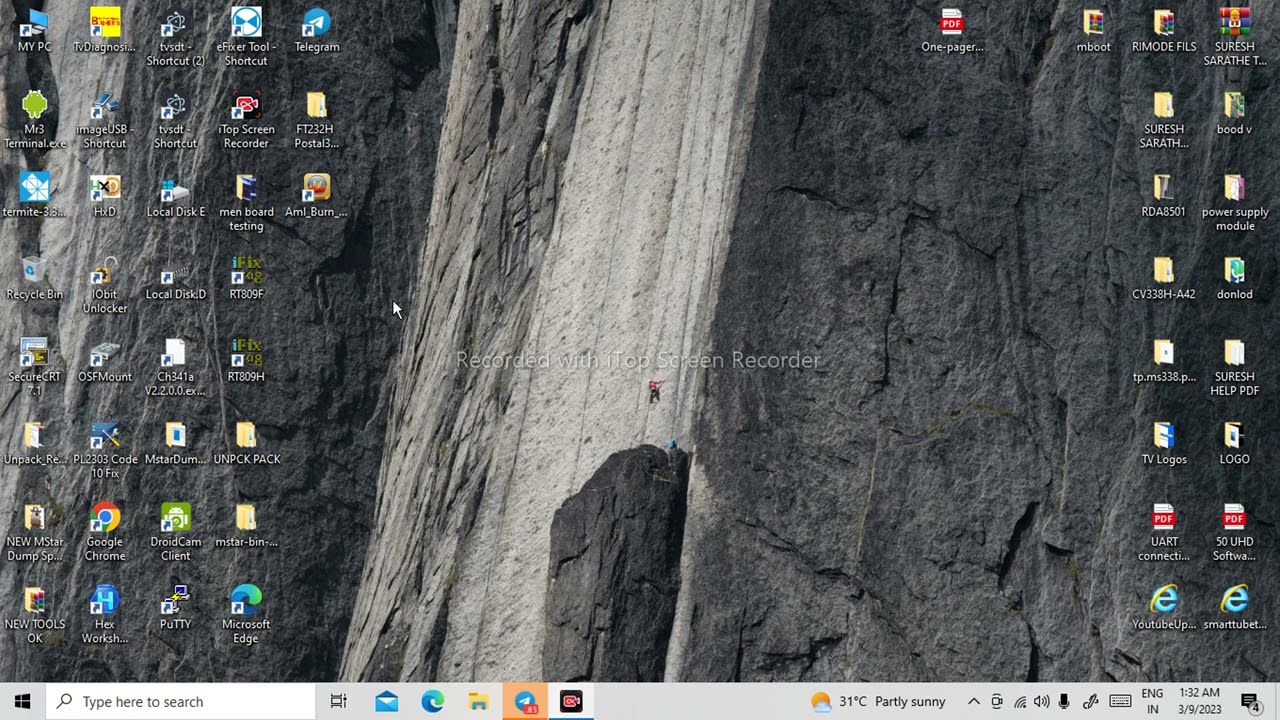Screen dimensions: 1280x720
Task: Select UART connecti... PDF file
Action: coord(1164,533)
